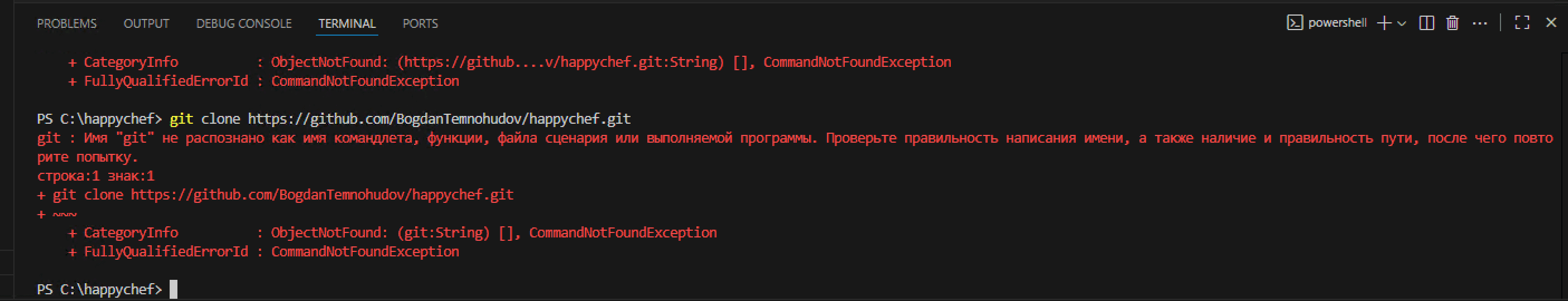The height and width of the screenshot is (301, 1568).
Task: Kill terminal with the trash icon
Action: coord(1452,23)
